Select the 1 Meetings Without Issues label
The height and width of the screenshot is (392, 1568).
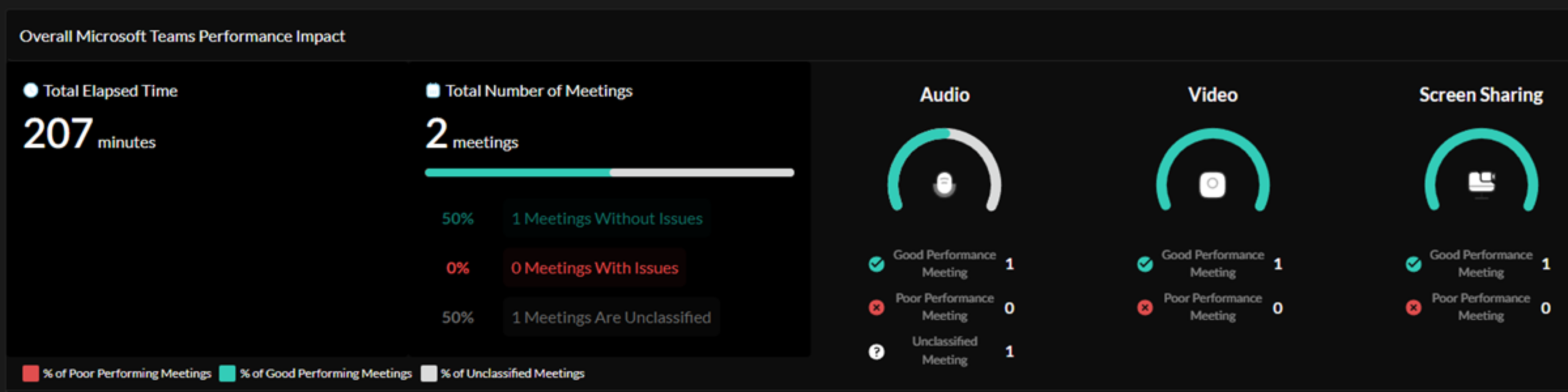607,219
